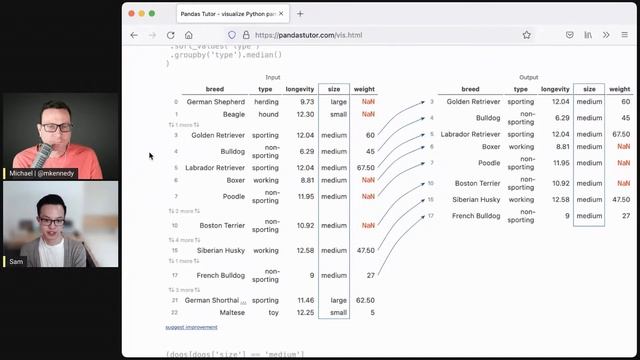This screenshot has height=360, width=640.
Task: Select 'Siberian Husky' in the Output table
Action: (x=476, y=200)
